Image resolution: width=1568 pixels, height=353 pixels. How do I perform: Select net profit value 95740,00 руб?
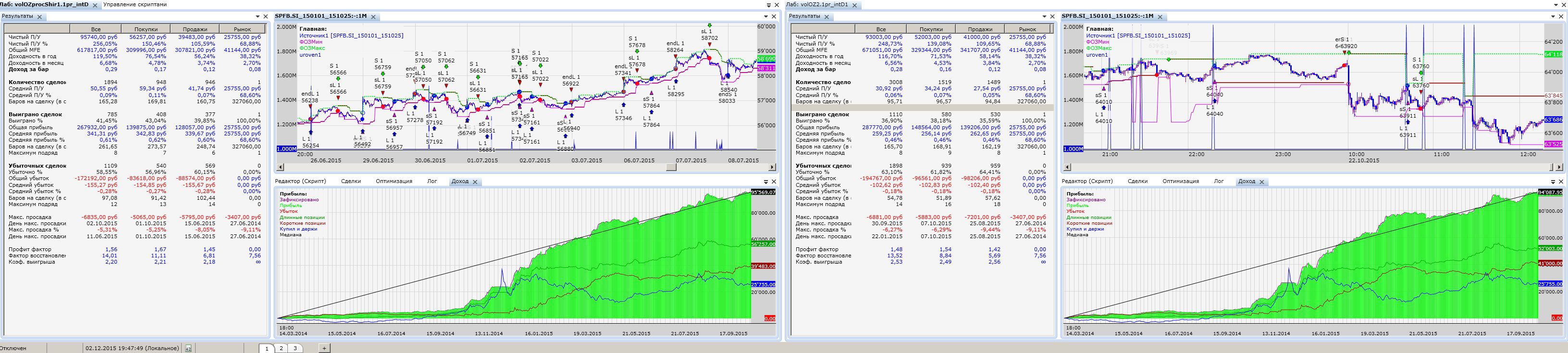pos(99,37)
